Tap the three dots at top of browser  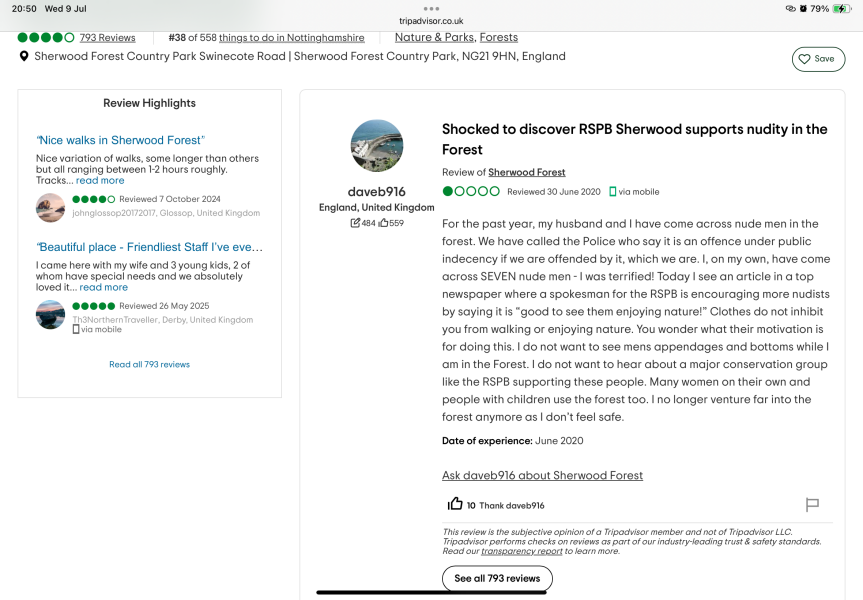432,9
